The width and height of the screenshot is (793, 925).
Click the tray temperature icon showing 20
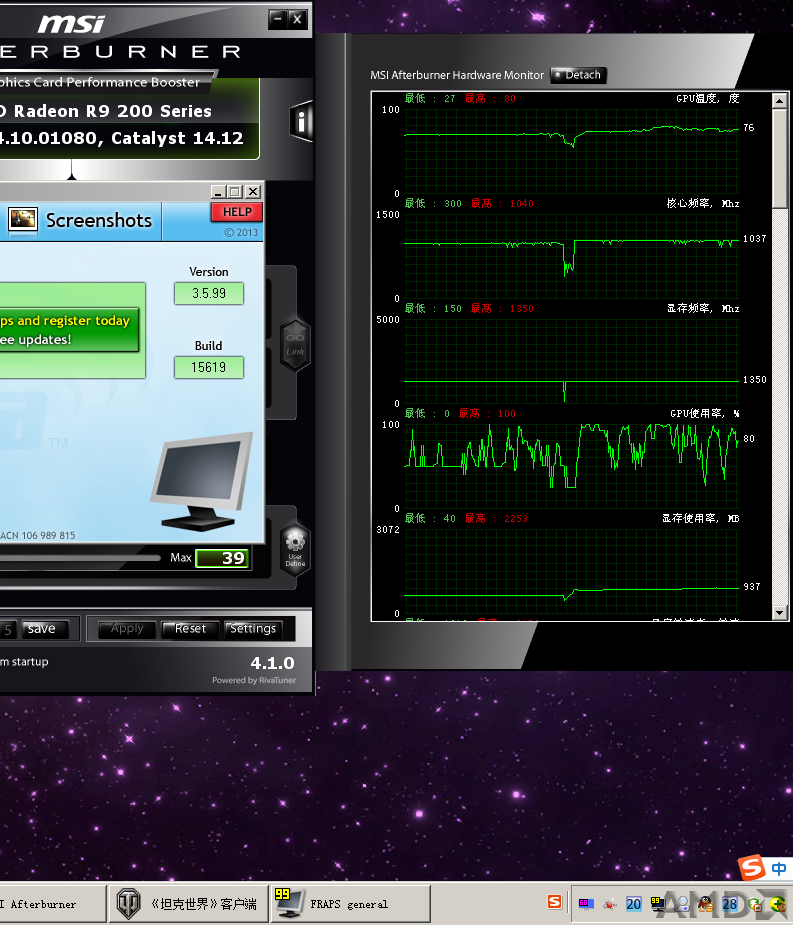click(634, 904)
